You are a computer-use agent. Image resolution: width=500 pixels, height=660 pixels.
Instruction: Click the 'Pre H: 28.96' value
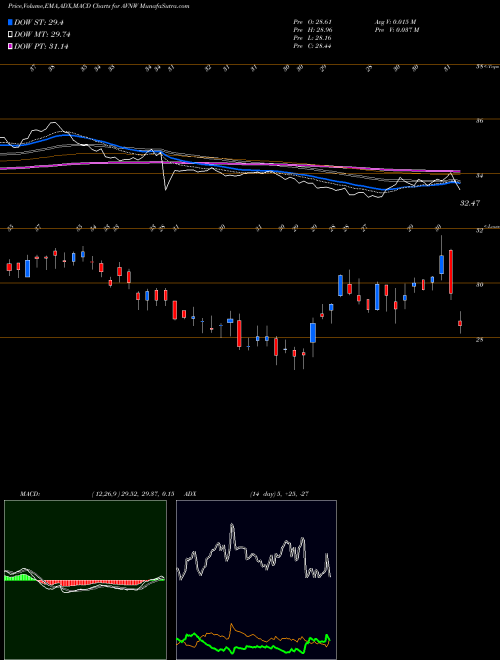[312, 30]
